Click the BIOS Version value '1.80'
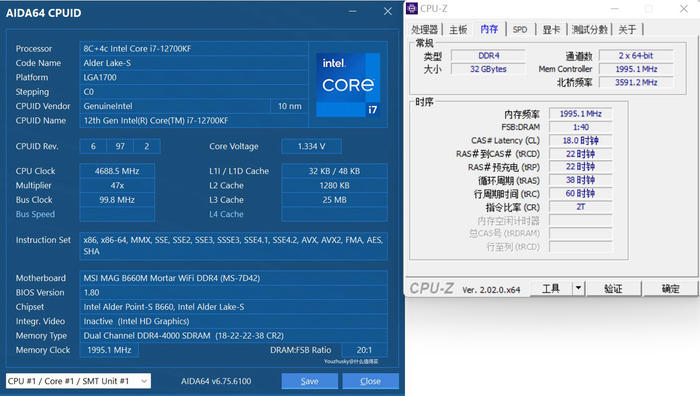This screenshot has height=396, width=700. (x=233, y=292)
